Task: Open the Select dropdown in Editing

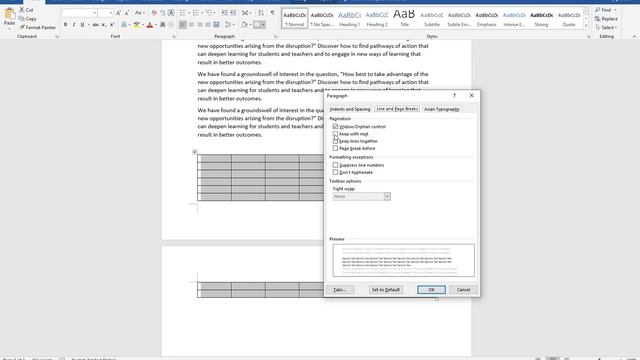Action: (606, 27)
